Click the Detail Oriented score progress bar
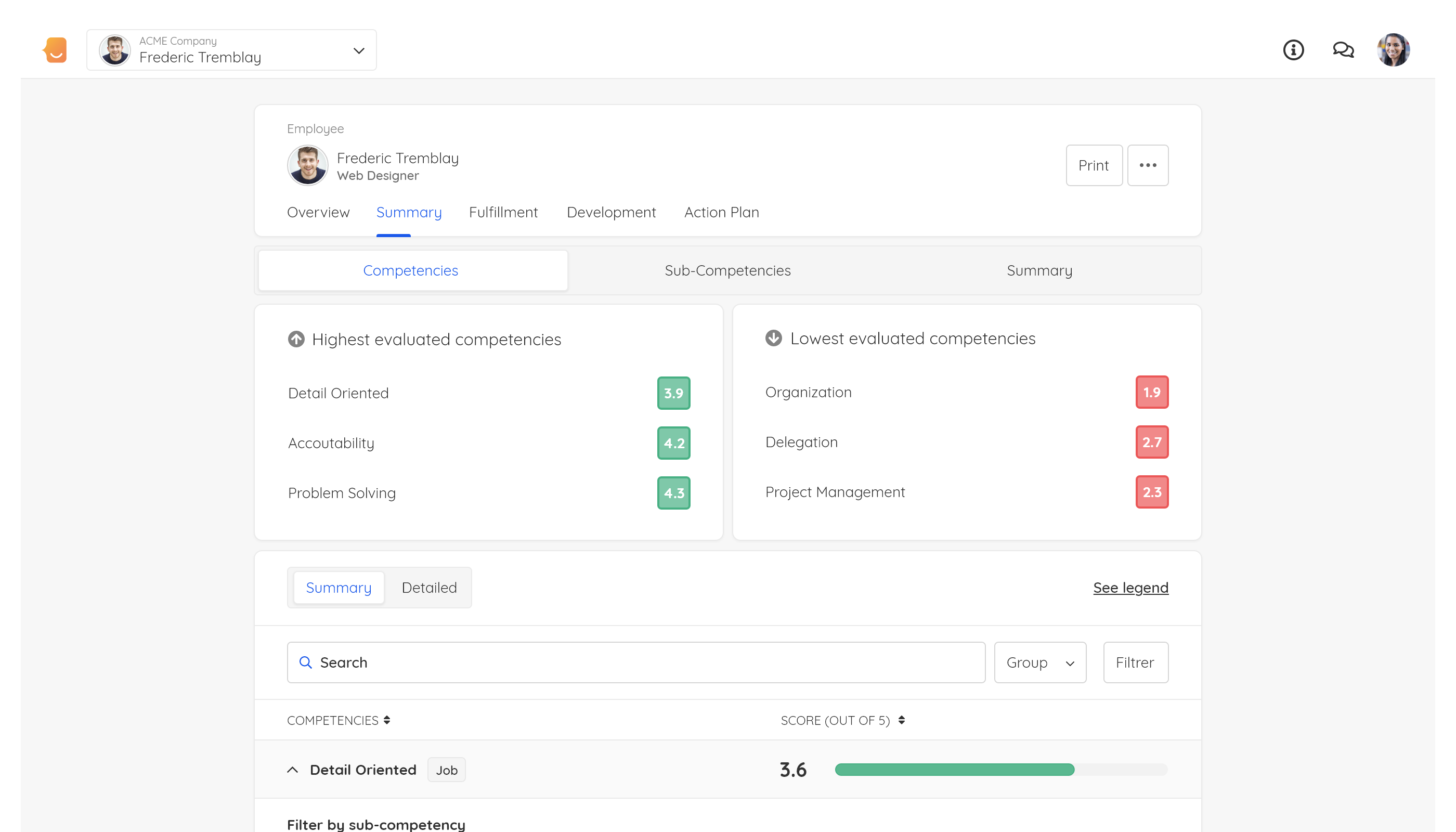This screenshot has height=832, width=1456. pyautogui.click(x=1000, y=770)
